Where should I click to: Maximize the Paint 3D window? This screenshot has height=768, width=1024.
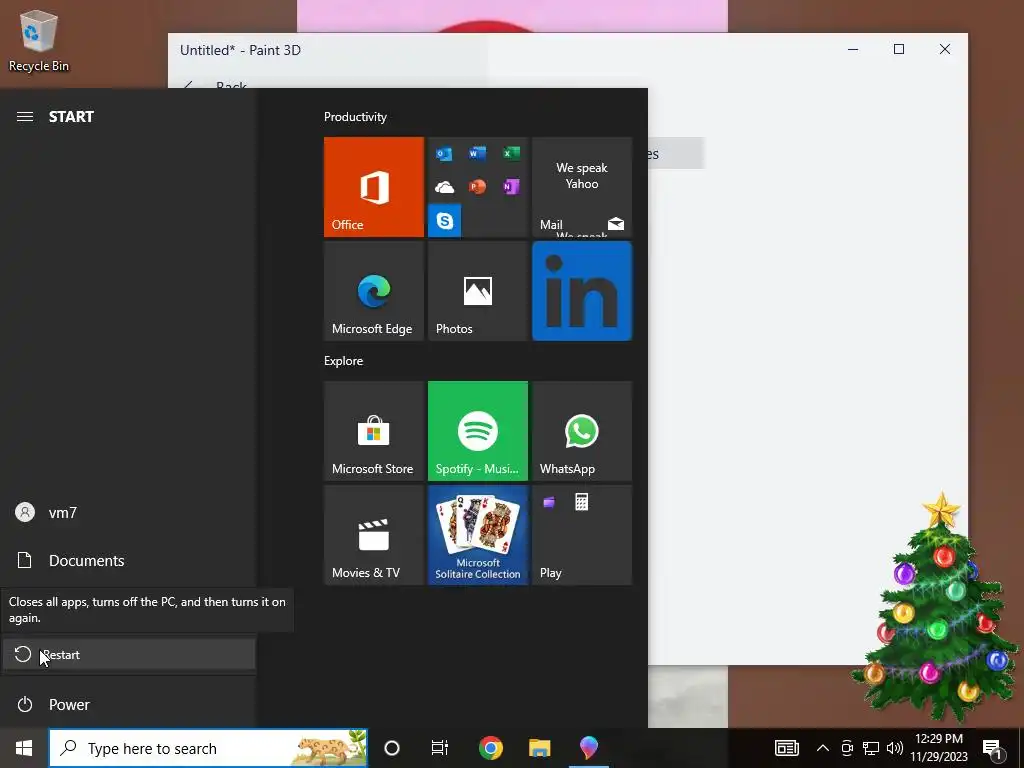[x=899, y=49]
